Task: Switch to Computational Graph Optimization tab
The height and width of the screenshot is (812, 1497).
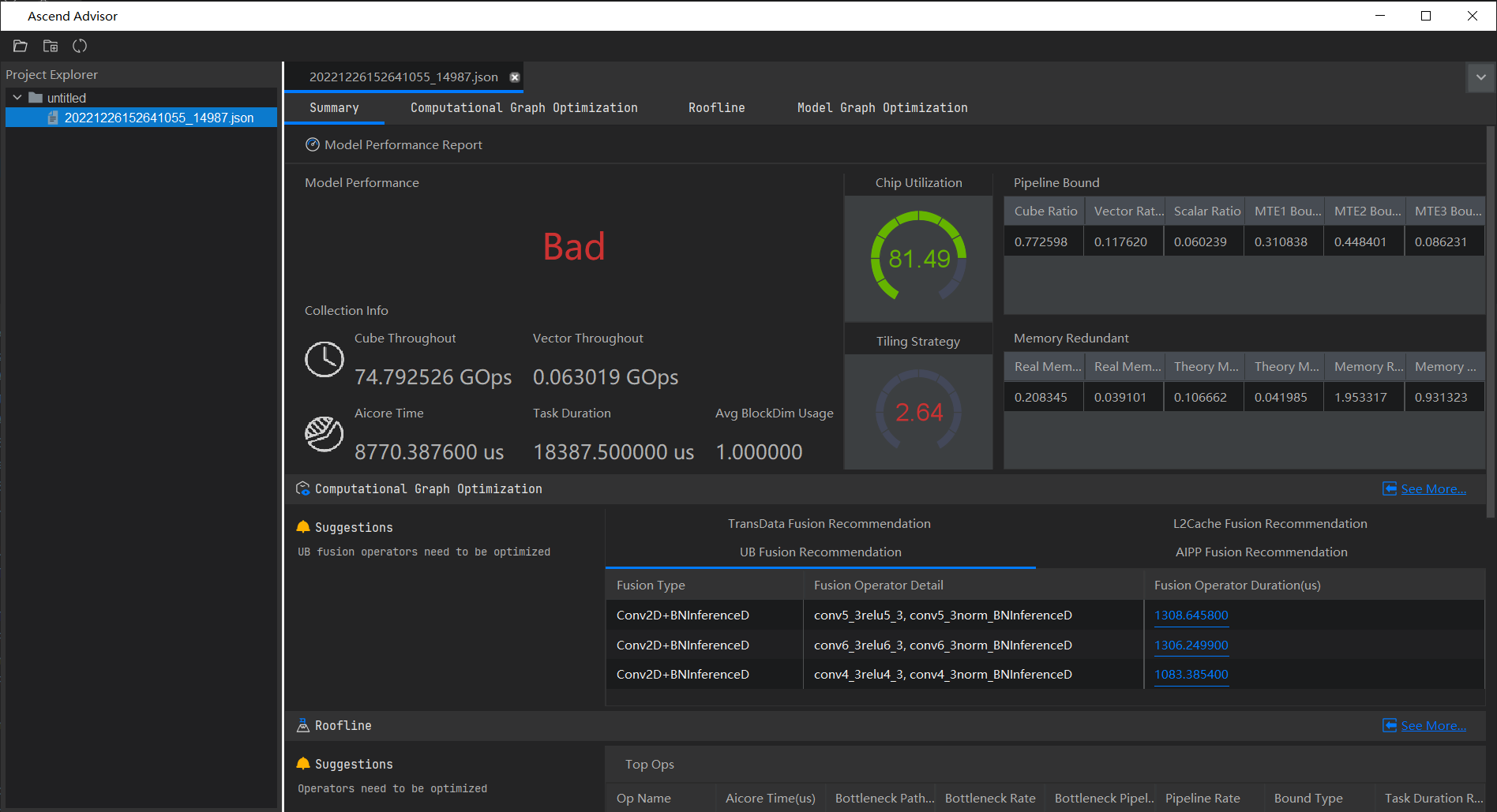Action: (524, 108)
